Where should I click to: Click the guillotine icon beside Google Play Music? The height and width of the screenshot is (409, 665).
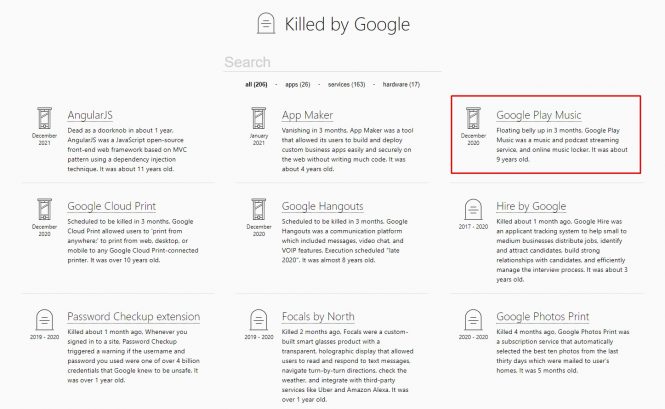click(473, 117)
